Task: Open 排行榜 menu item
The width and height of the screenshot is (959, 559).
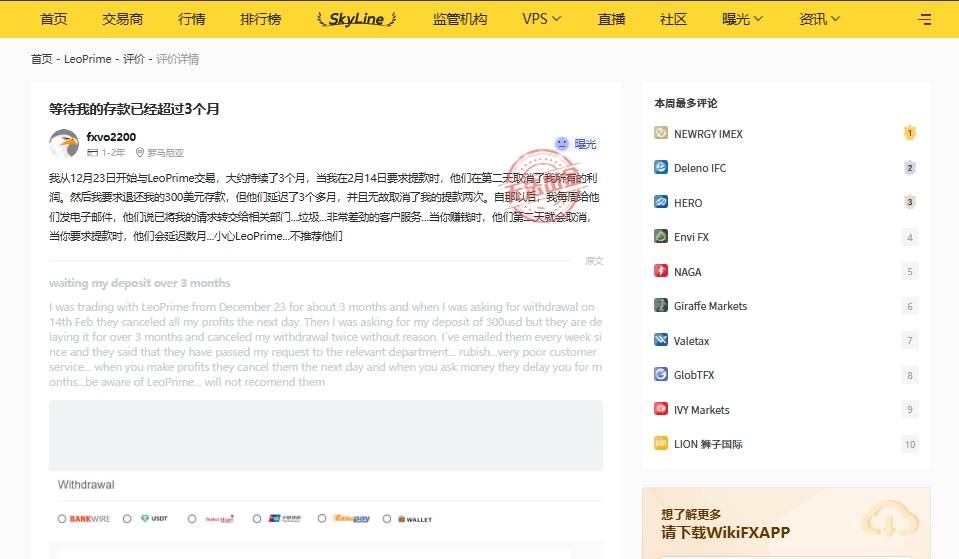Action: coord(261,19)
